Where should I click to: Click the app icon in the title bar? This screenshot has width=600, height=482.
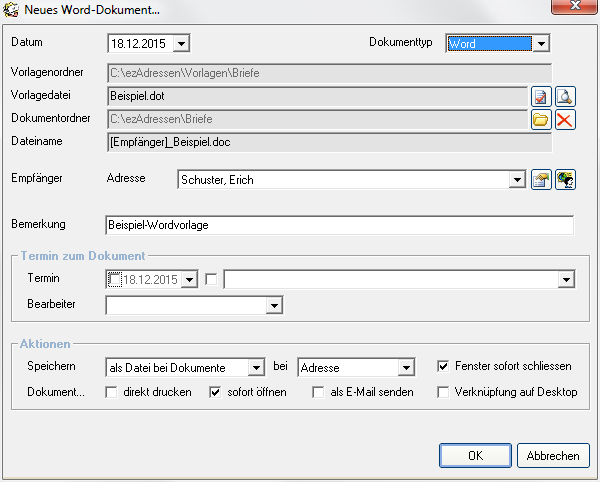11,11
